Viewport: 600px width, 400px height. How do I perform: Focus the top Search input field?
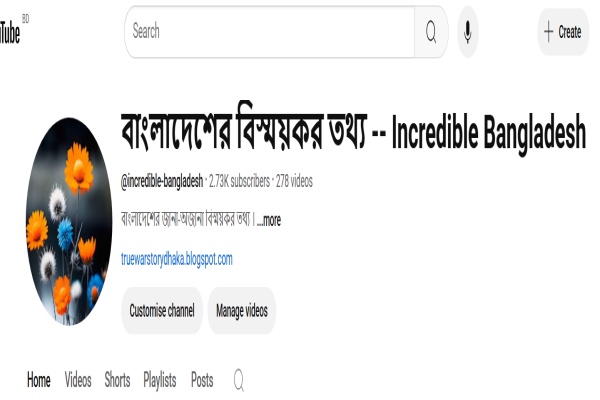pyautogui.click(x=270, y=32)
